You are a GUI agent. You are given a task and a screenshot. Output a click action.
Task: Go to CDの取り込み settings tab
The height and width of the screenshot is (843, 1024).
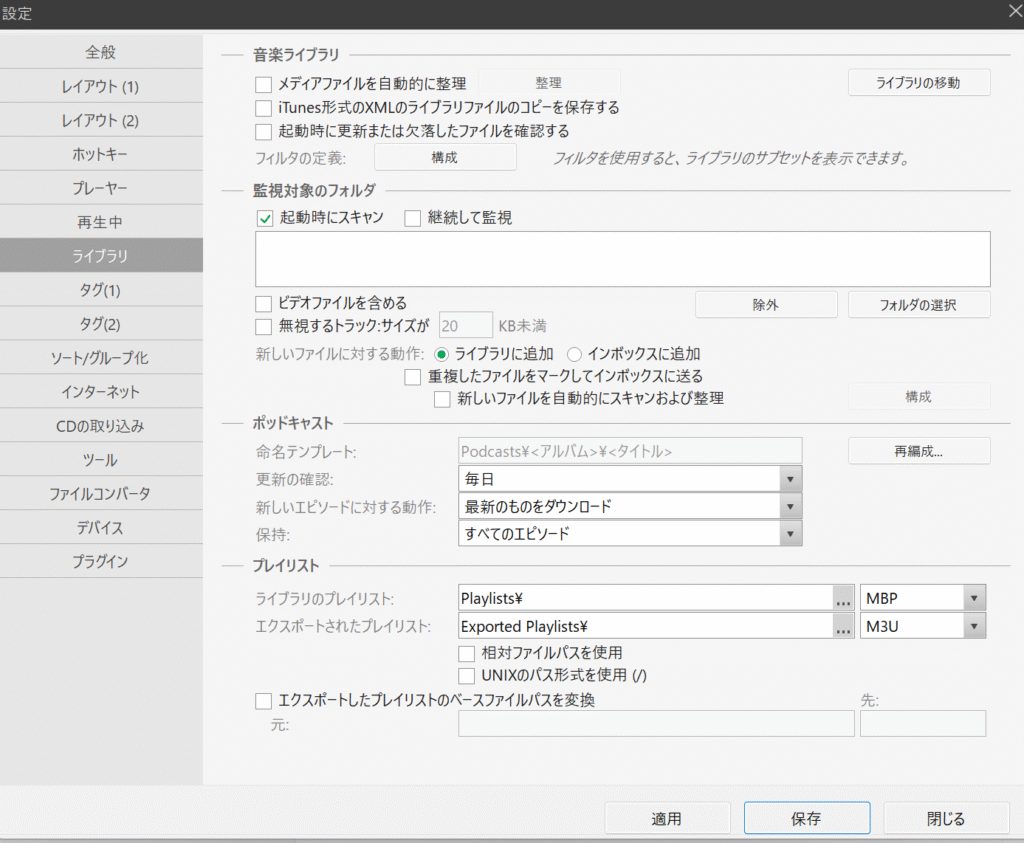click(x=101, y=426)
